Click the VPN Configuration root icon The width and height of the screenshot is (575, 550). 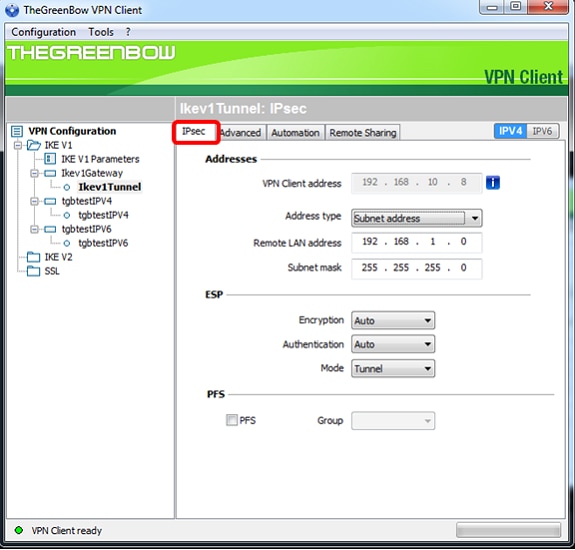click(17, 131)
